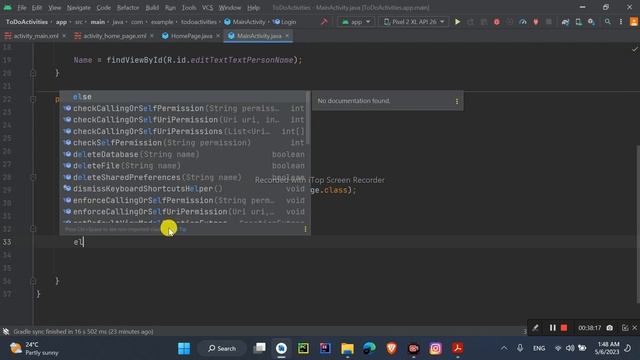640x360 pixels.
Task: Open the Edit menu
Action: (x=37, y=7)
